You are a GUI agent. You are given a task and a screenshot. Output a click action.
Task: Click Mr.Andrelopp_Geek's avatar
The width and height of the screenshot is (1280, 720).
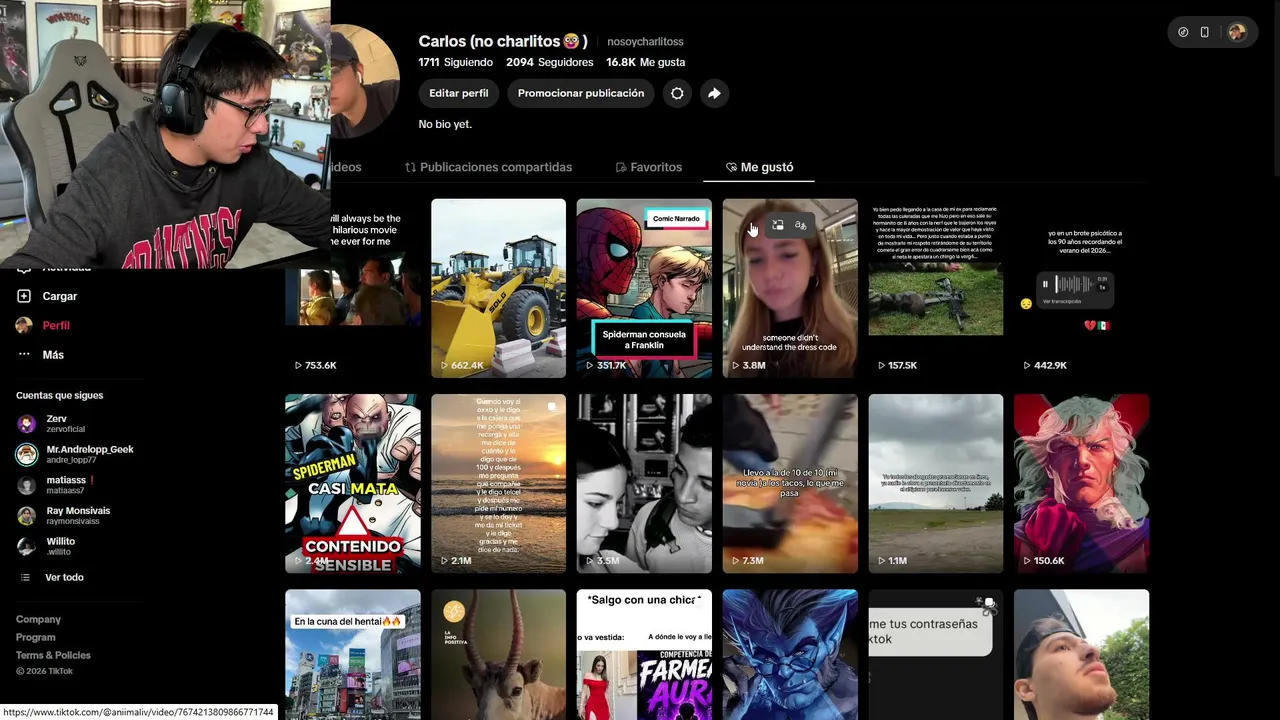pos(27,455)
